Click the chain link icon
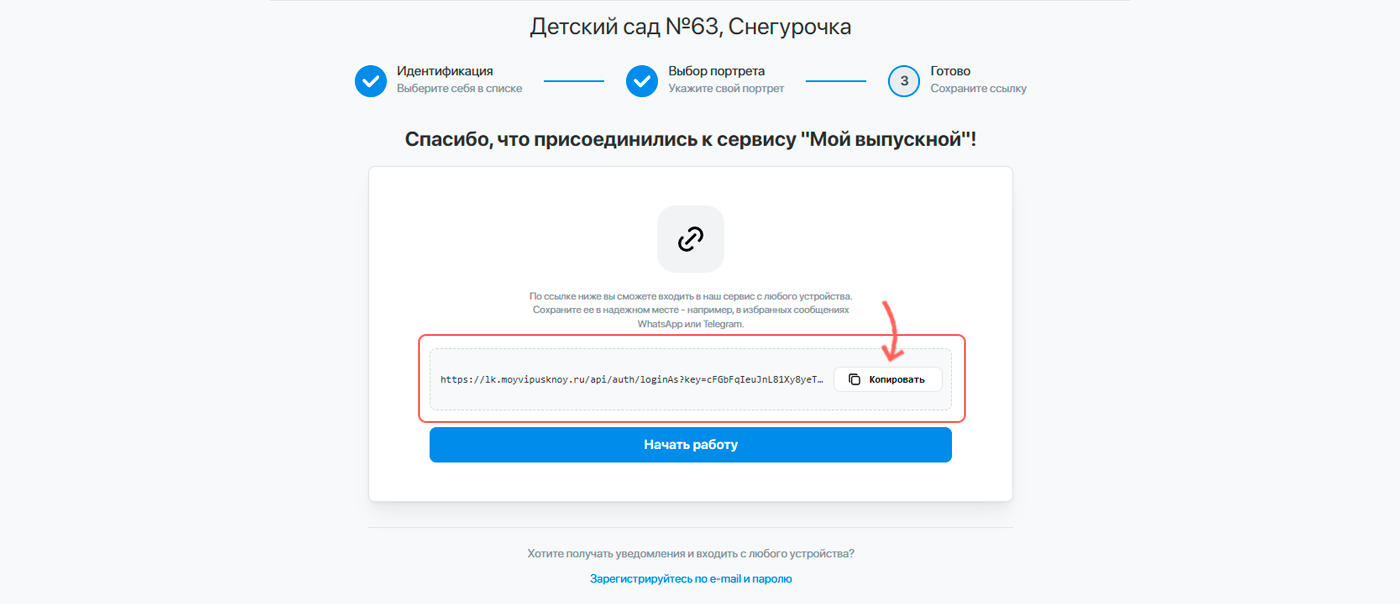The height and width of the screenshot is (604, 1400). click(690, 239)
